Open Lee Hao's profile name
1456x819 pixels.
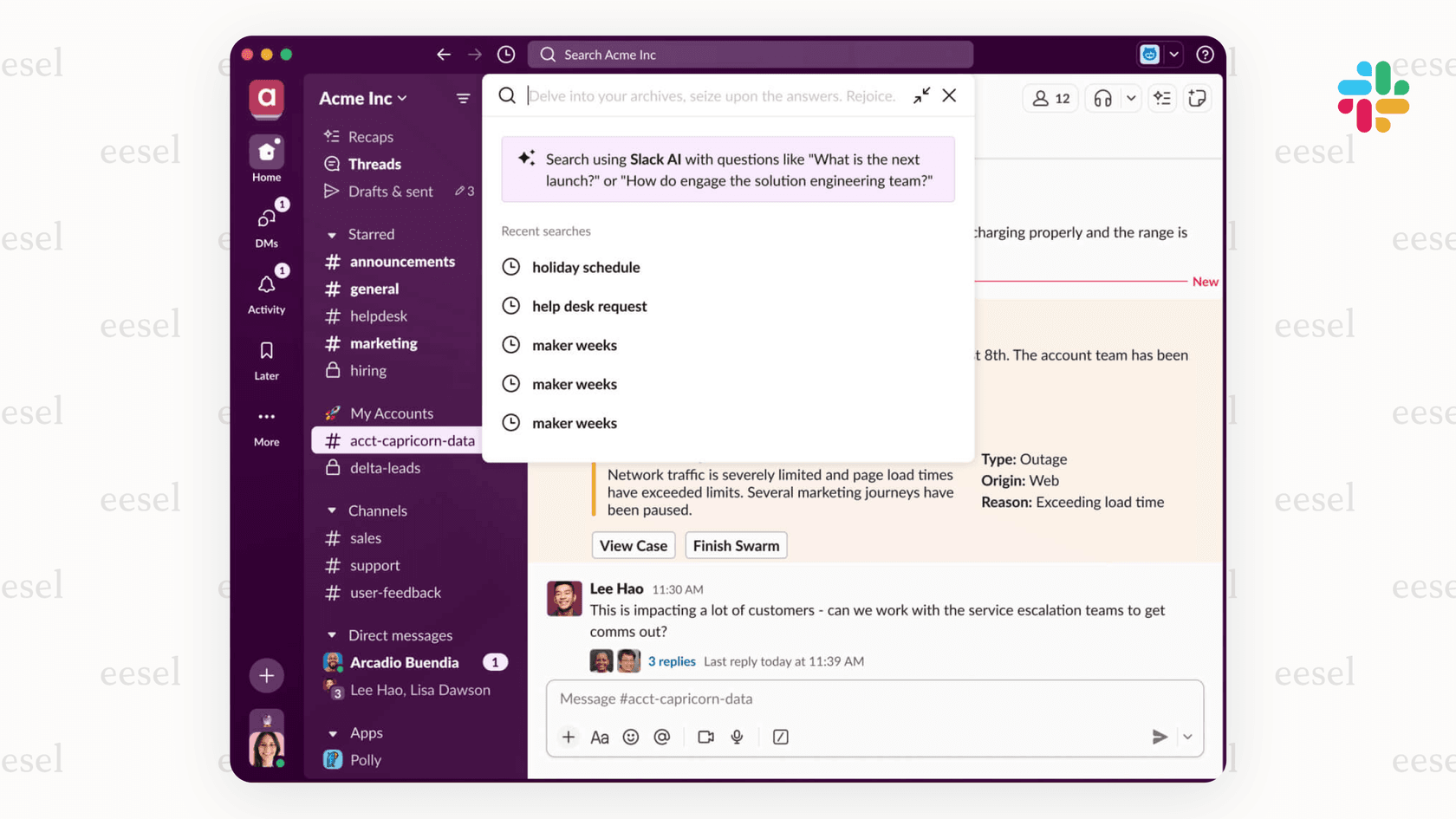pyautogui.click(x=616, y=588)
